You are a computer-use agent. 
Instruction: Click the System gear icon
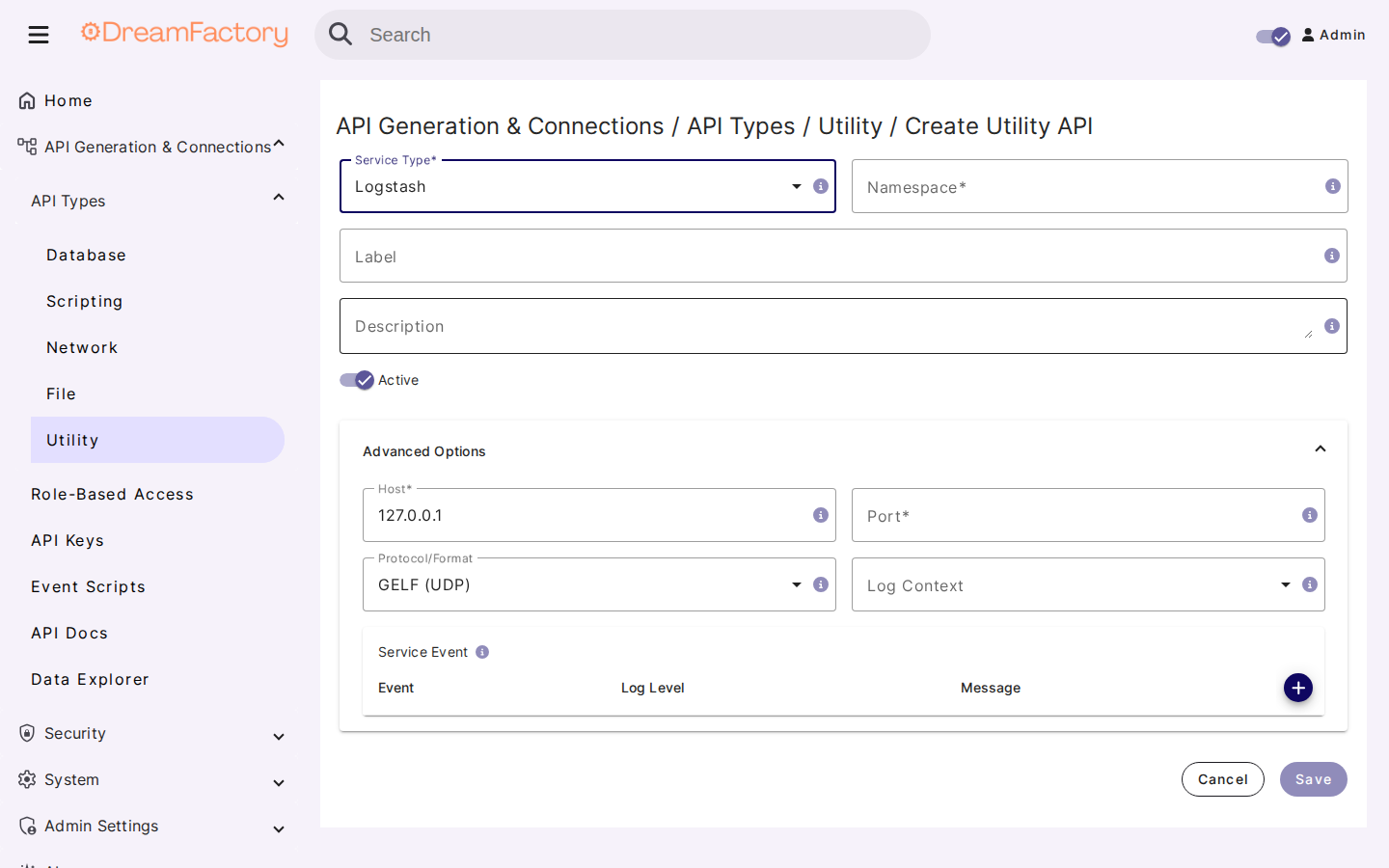coord(27,779)
